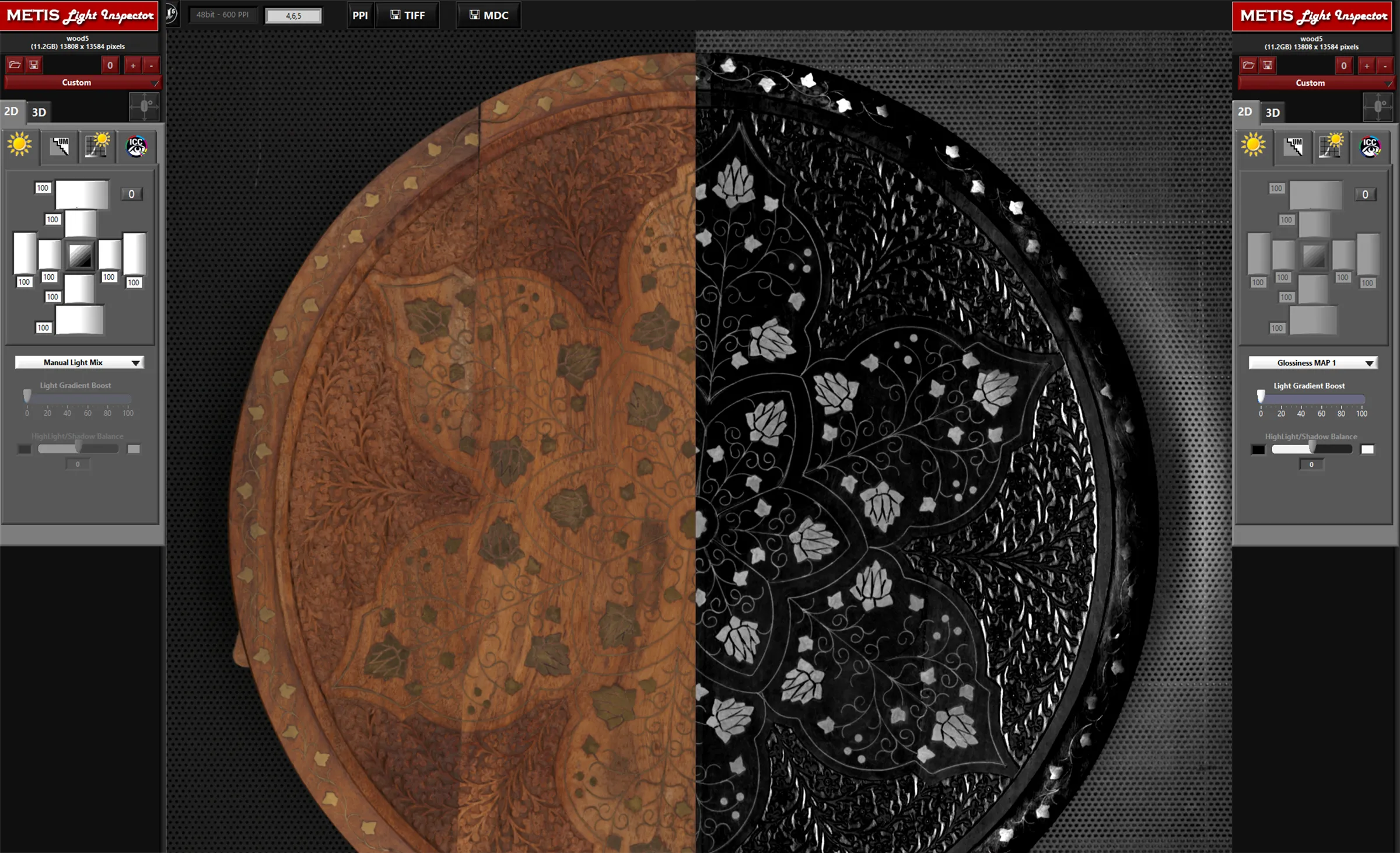Click the 4,6,5 input field in the toolbar

293,16
